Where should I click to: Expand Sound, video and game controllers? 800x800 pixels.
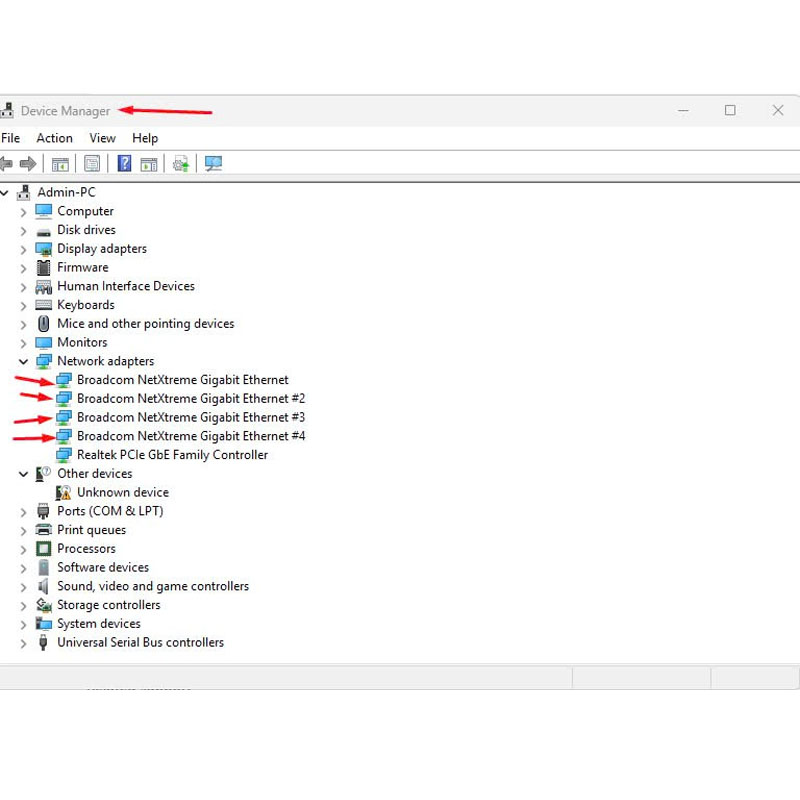pos(23,588)
